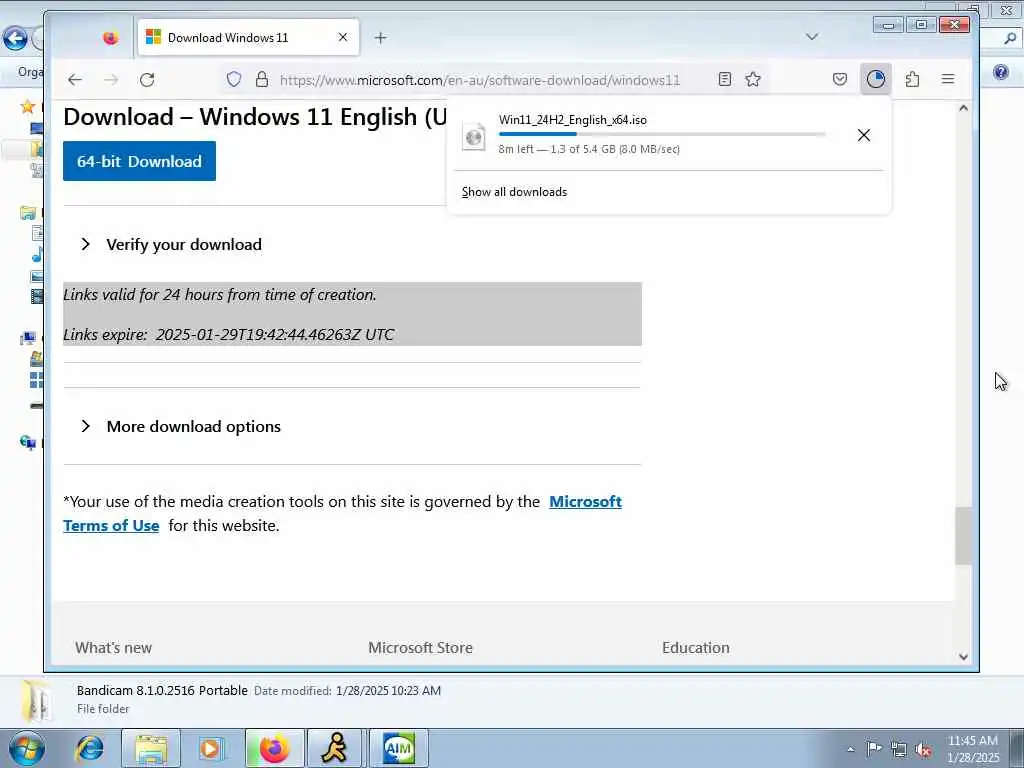The image size is (1024, 768).
Task: Click Explorer window back arrow button
Action: (15, 39)
